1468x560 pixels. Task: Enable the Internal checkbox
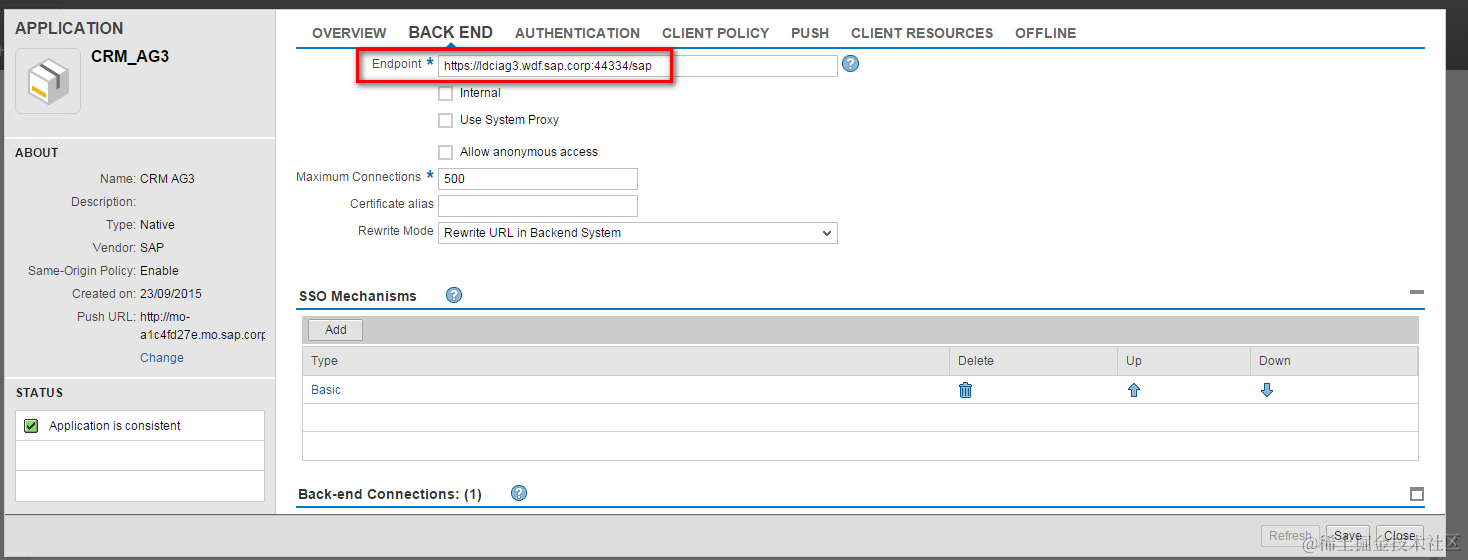click(446, 93)
